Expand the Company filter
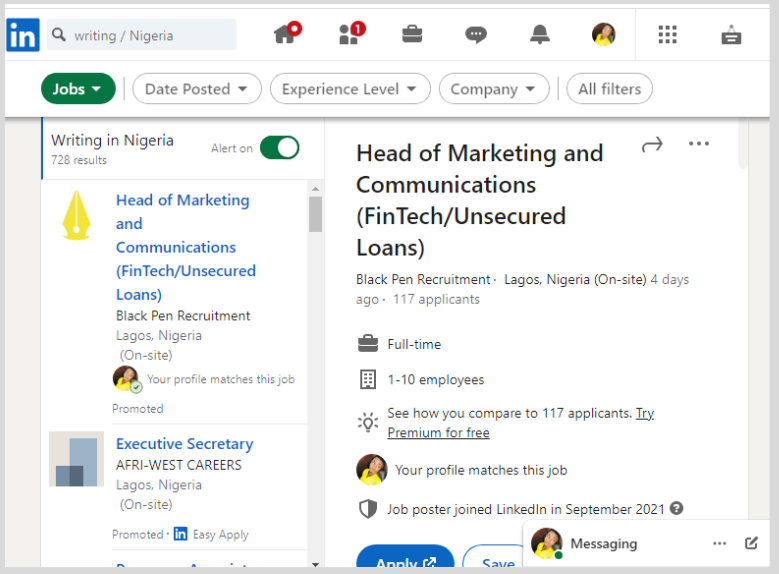This screenshot has width=779, height=574. [x=494, y=89]
